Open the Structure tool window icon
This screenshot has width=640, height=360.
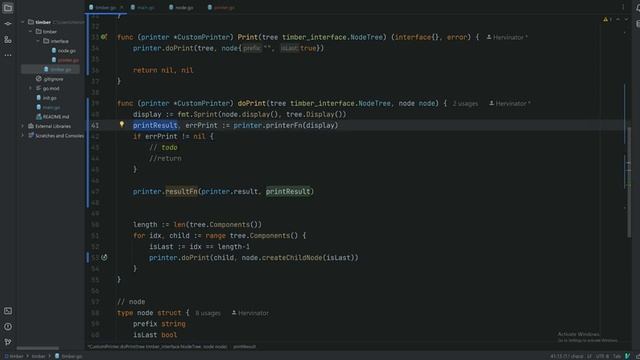point(8,40)
